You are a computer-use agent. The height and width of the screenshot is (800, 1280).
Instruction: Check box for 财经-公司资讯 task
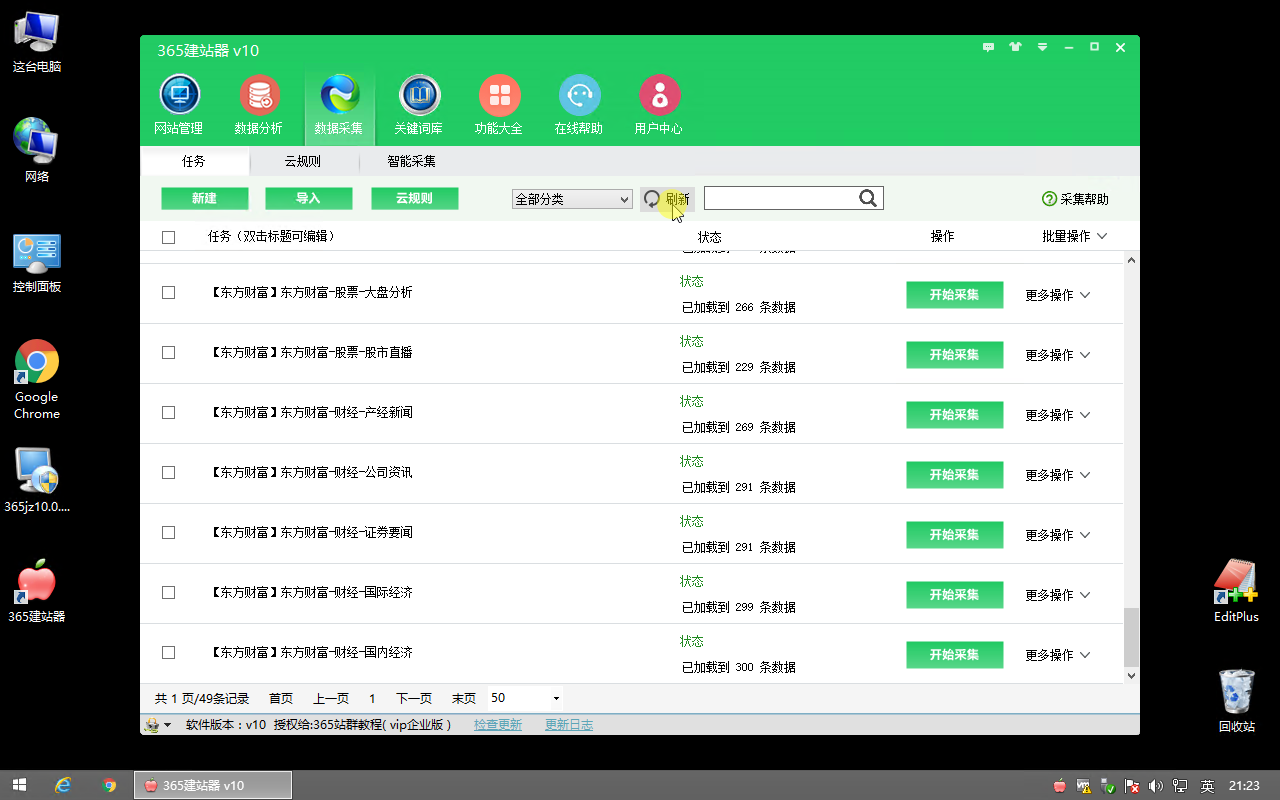[168, 472]
